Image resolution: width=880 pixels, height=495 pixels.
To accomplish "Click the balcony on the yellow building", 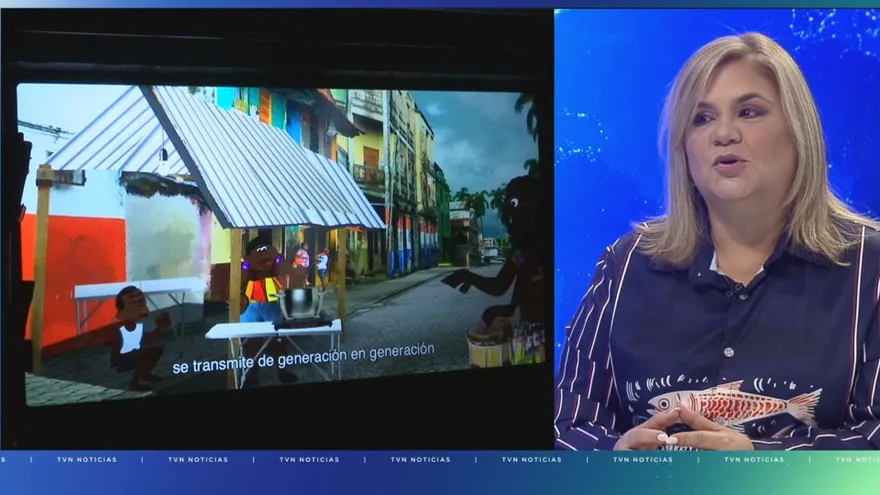I will pos(368,174).
